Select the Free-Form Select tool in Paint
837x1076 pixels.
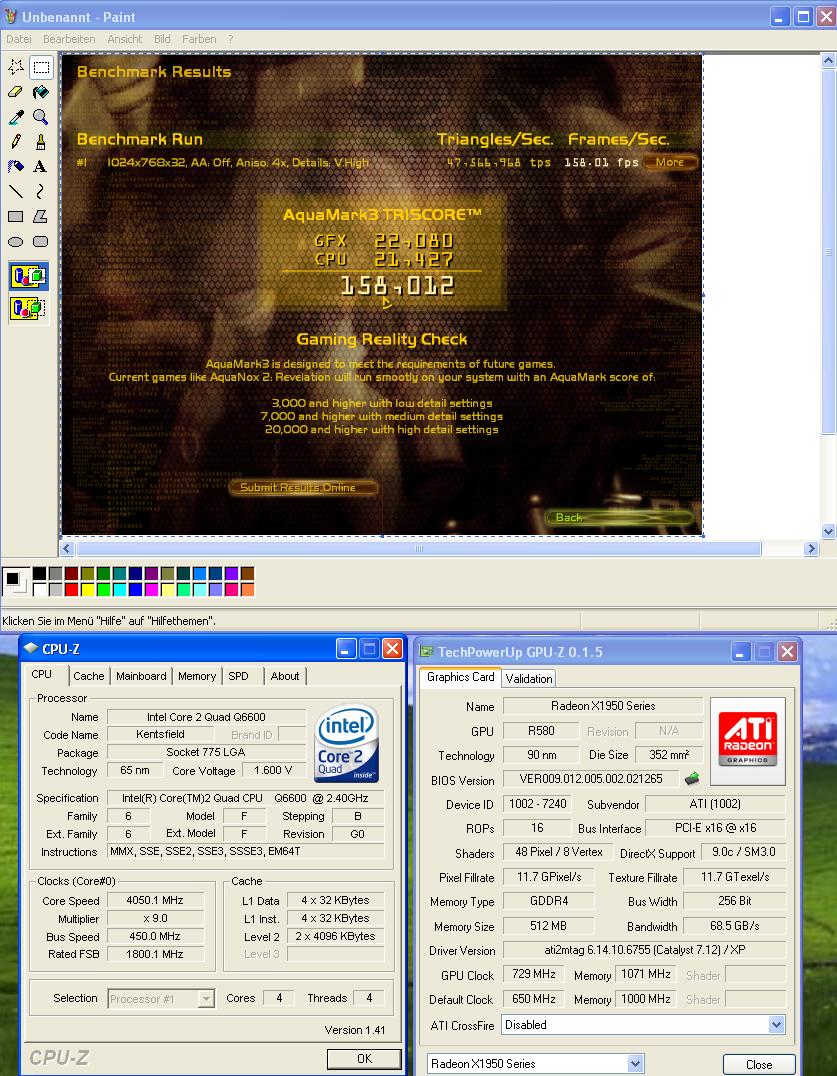(16, 67)
